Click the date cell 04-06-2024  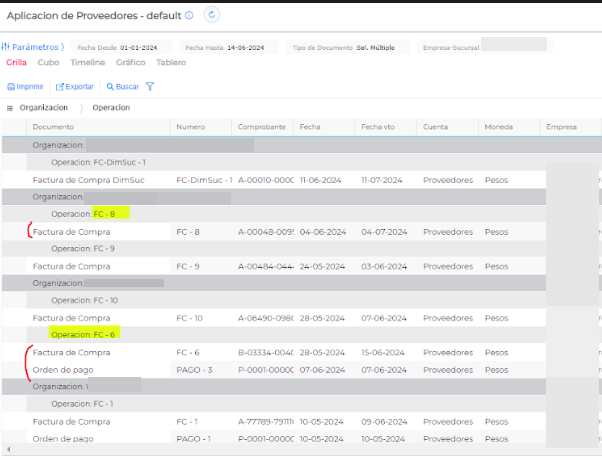tap(322, 232)
